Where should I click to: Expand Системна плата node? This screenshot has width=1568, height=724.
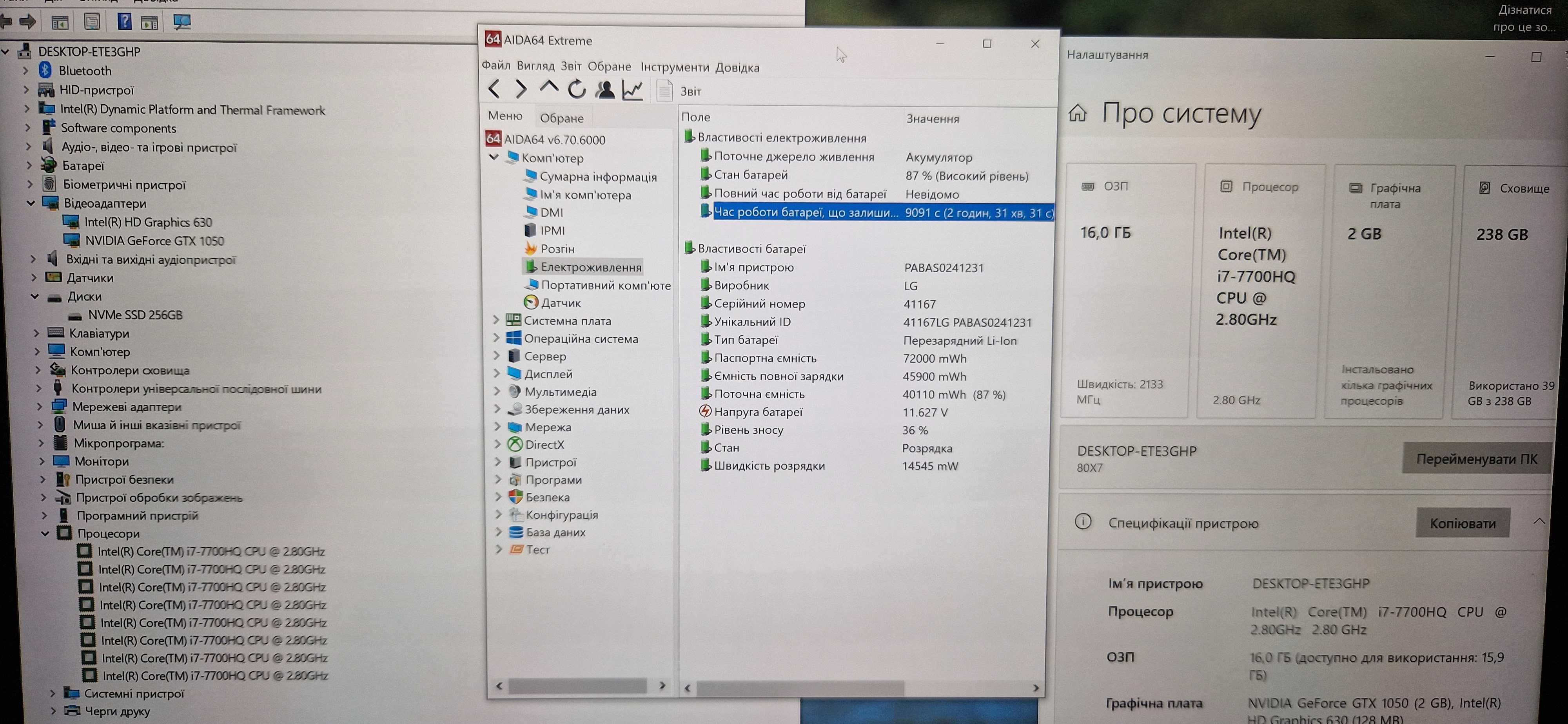[496, 320]
